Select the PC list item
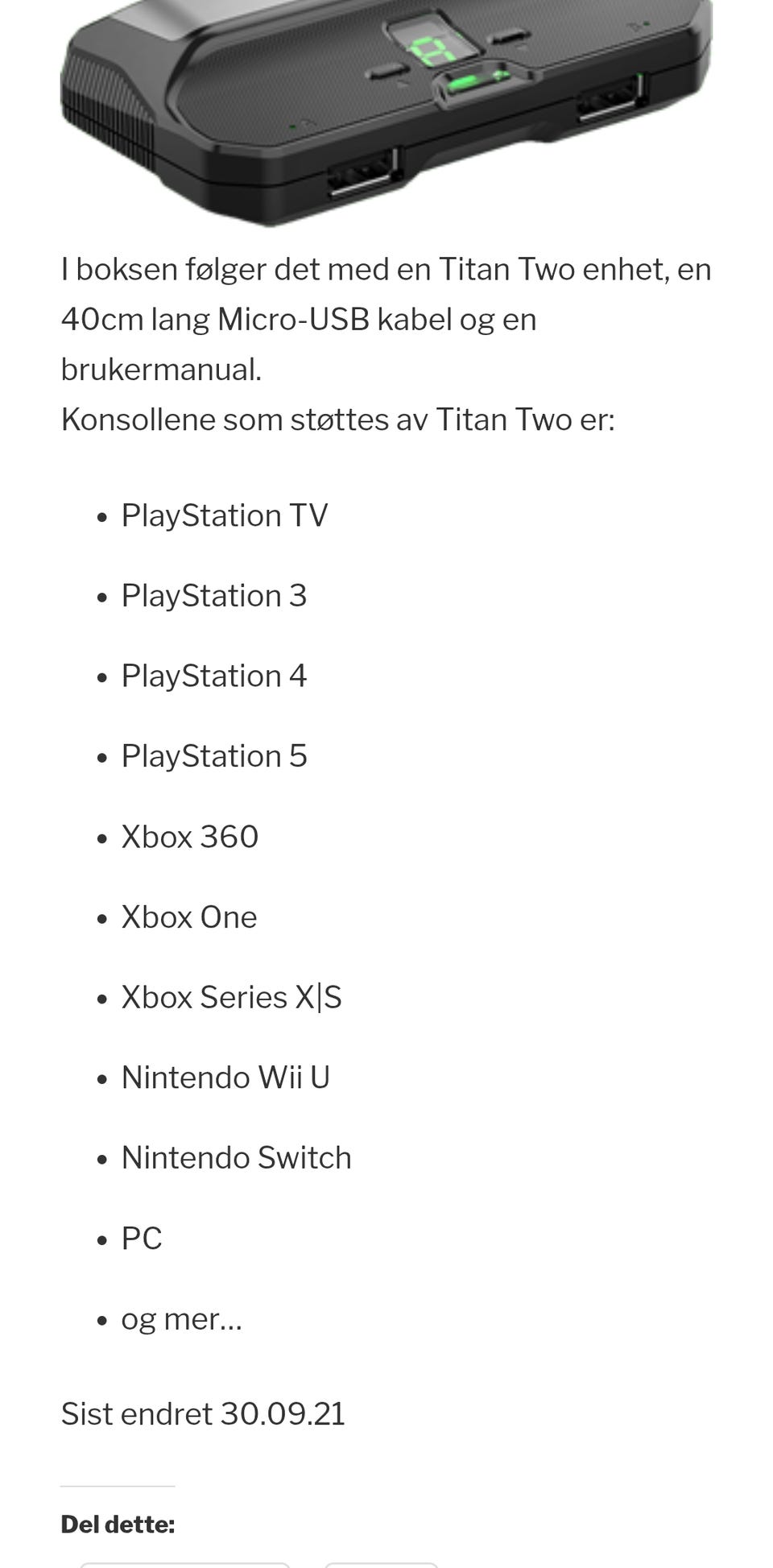 click(x=142, y=1238)
